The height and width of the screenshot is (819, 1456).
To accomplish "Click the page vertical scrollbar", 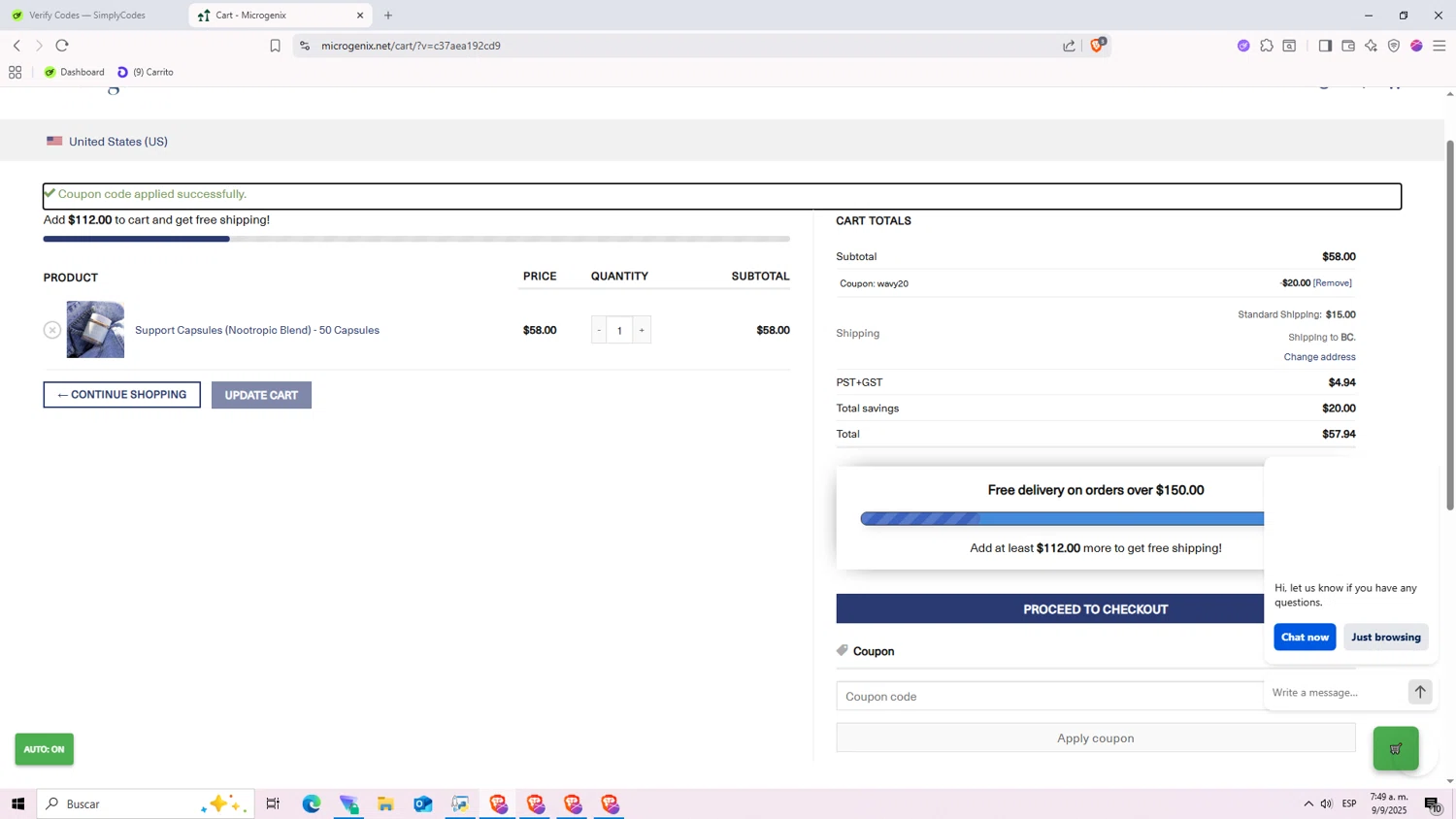I will [x=1450, y=325].
